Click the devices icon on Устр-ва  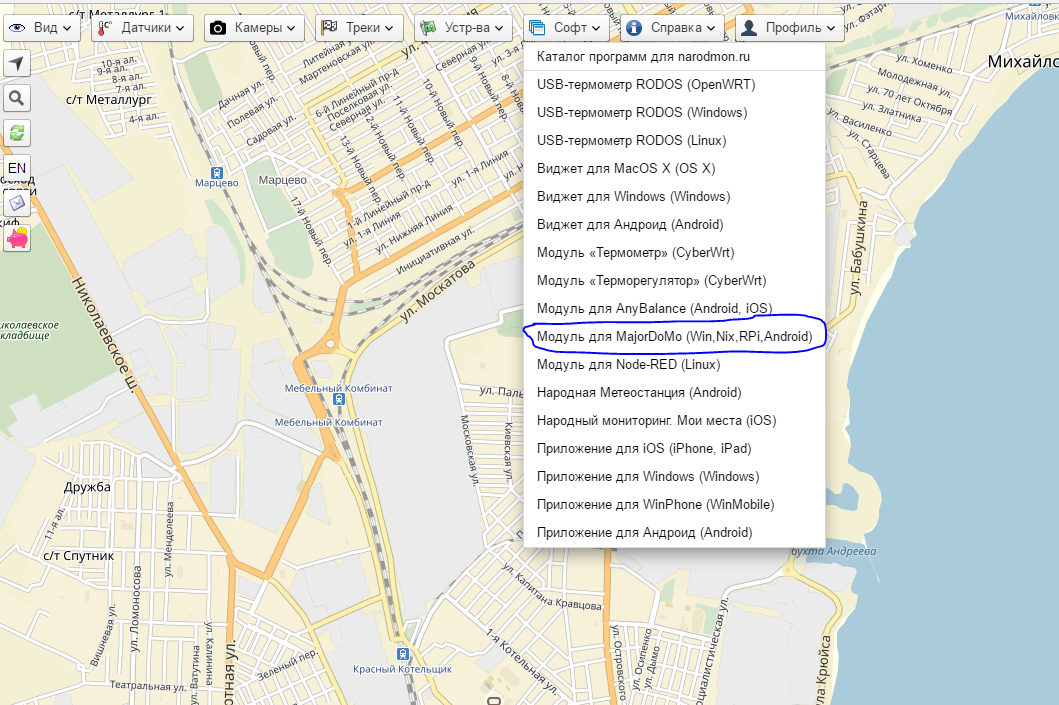pos(428,28)
